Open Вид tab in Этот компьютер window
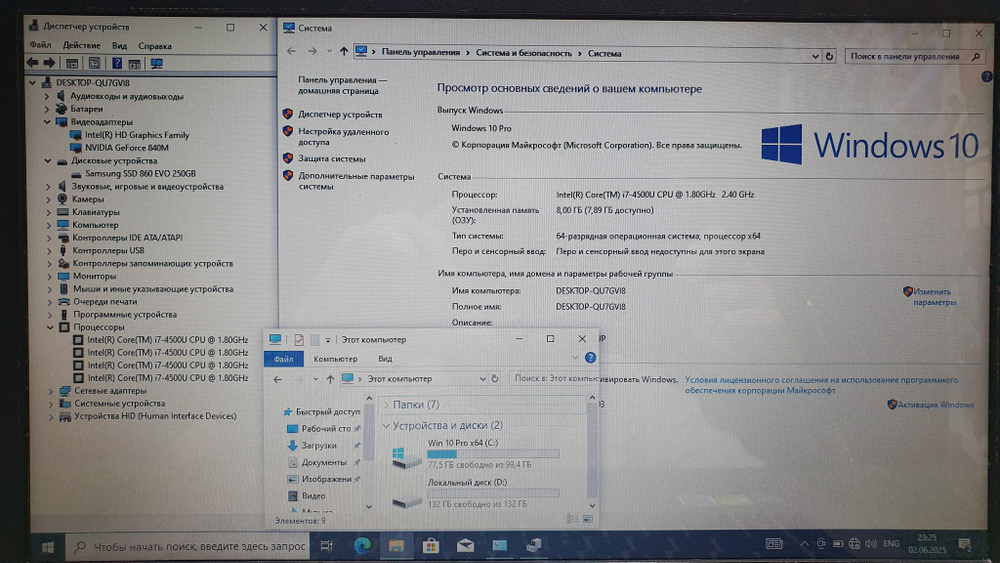This screenshot has height=563, width=1000. pyautogui.click(x=385, y=359)
